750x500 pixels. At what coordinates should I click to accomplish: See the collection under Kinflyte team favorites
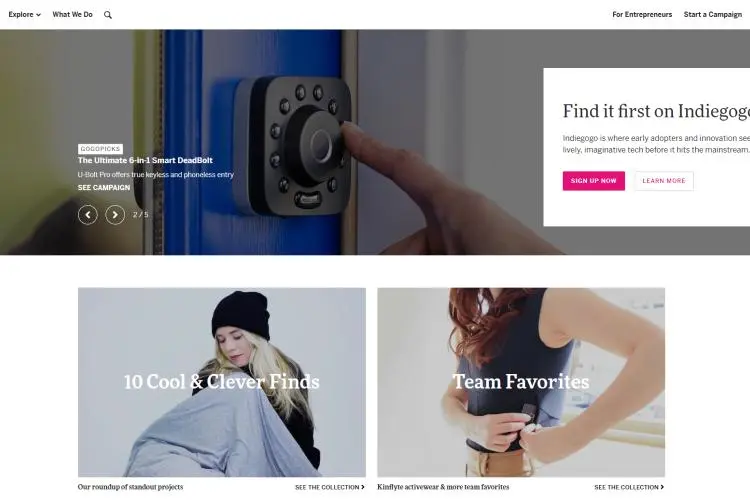629,487
